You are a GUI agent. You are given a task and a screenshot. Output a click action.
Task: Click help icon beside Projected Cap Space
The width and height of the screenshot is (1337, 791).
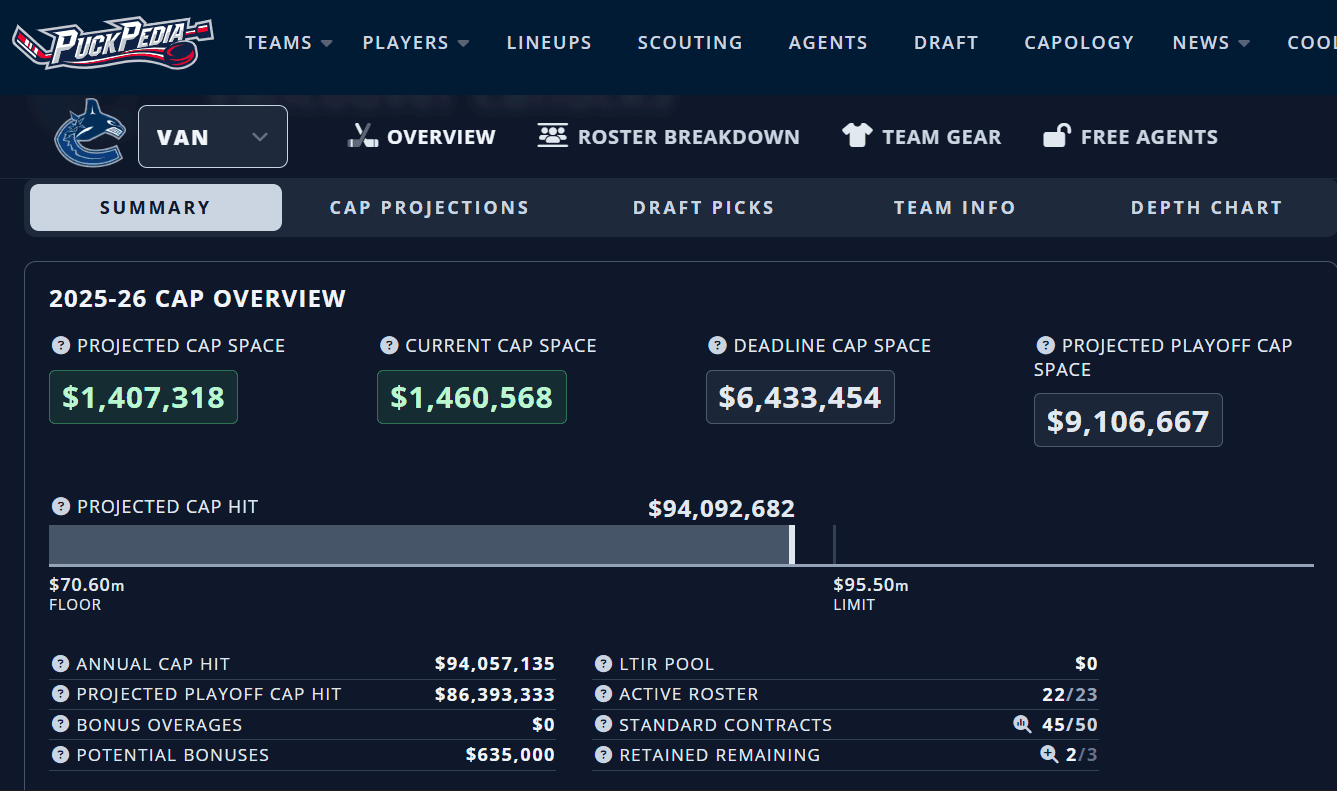pos(61,346)
